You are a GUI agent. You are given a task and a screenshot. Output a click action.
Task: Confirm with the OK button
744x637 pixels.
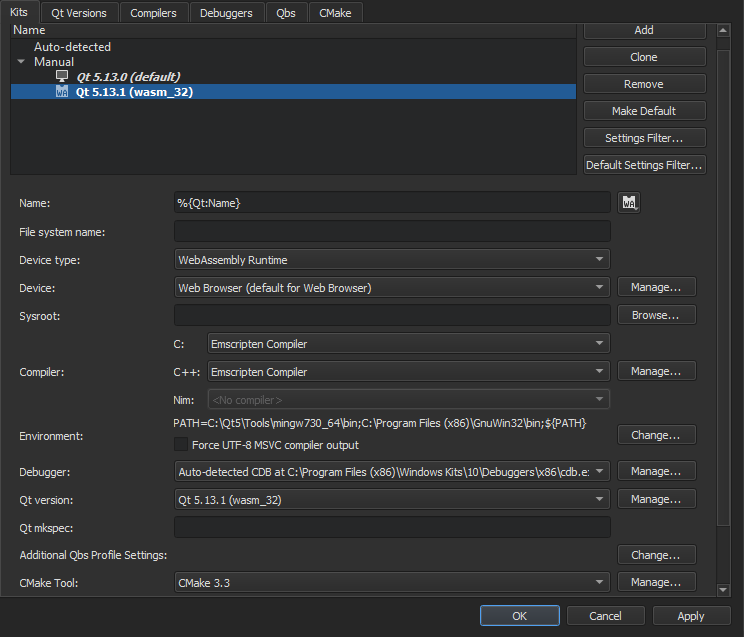tap(520, 616)
